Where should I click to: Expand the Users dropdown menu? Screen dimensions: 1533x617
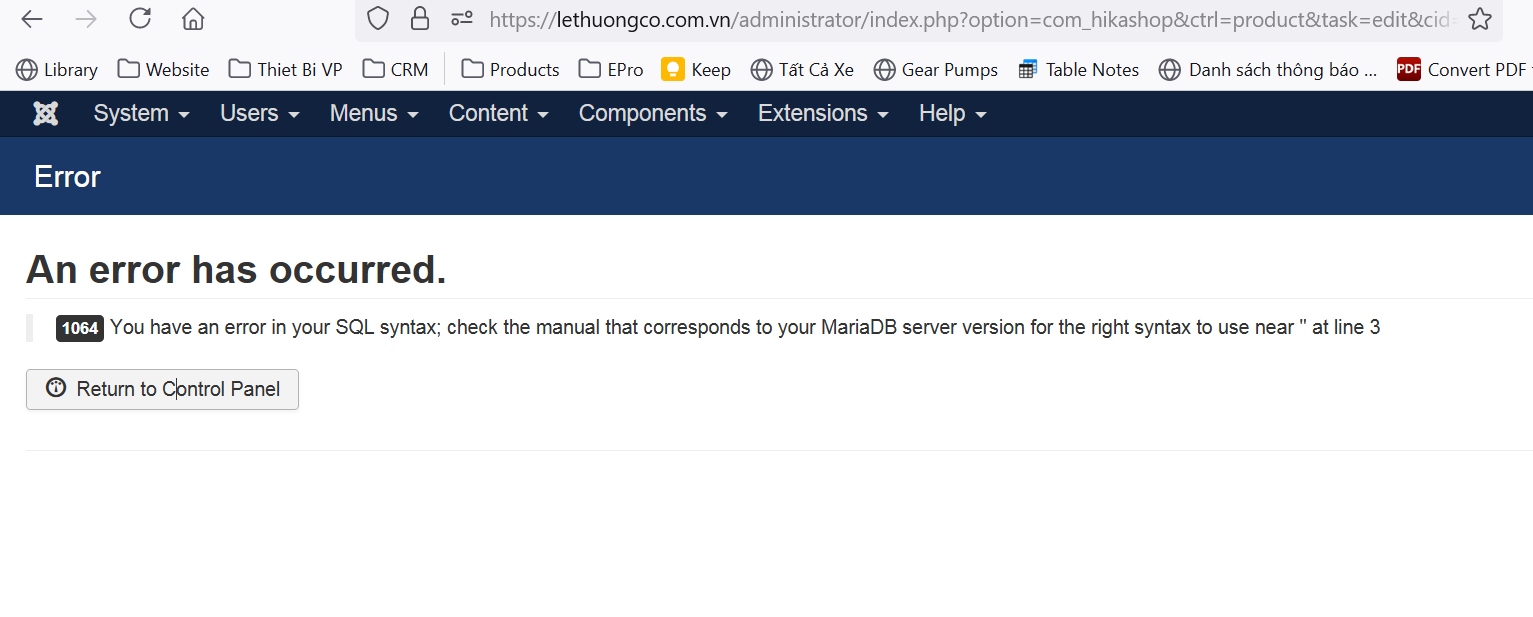click(260, 113)
